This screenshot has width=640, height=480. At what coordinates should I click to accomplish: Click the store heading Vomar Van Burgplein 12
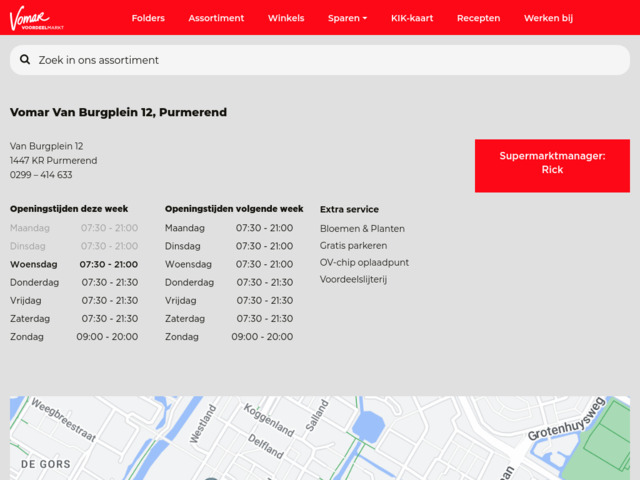(x=118, y=113)
